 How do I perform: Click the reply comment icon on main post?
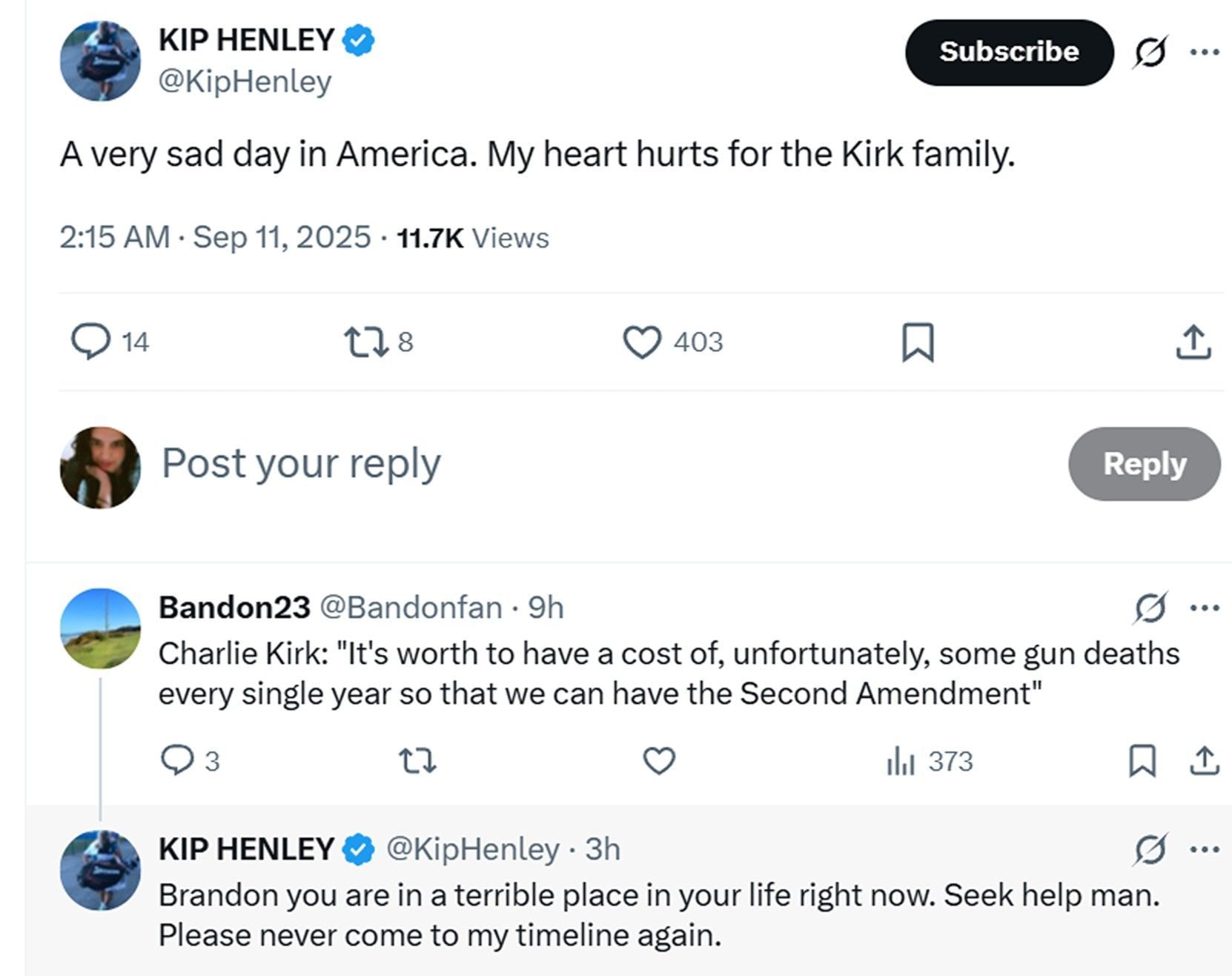tap(90, 342)
